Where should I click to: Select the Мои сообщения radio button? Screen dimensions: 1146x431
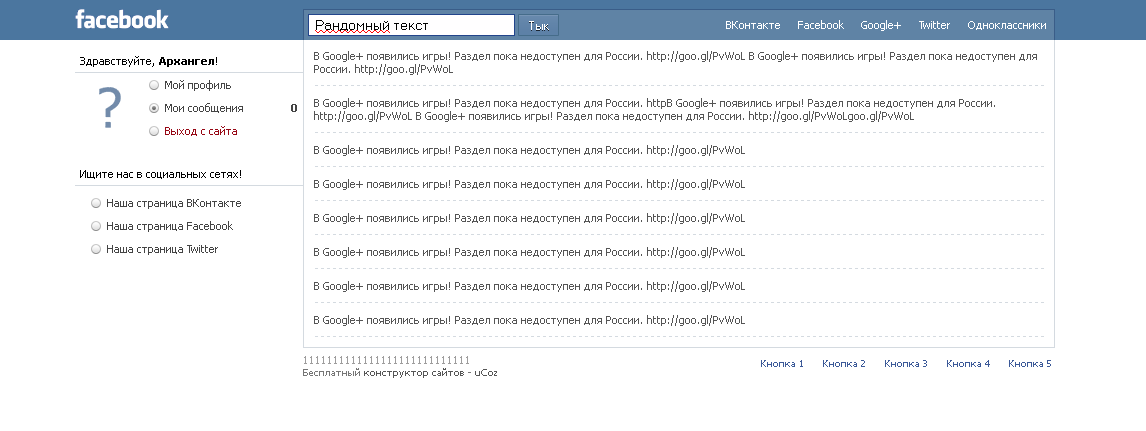pyautogui.click(x=154, y=108)
